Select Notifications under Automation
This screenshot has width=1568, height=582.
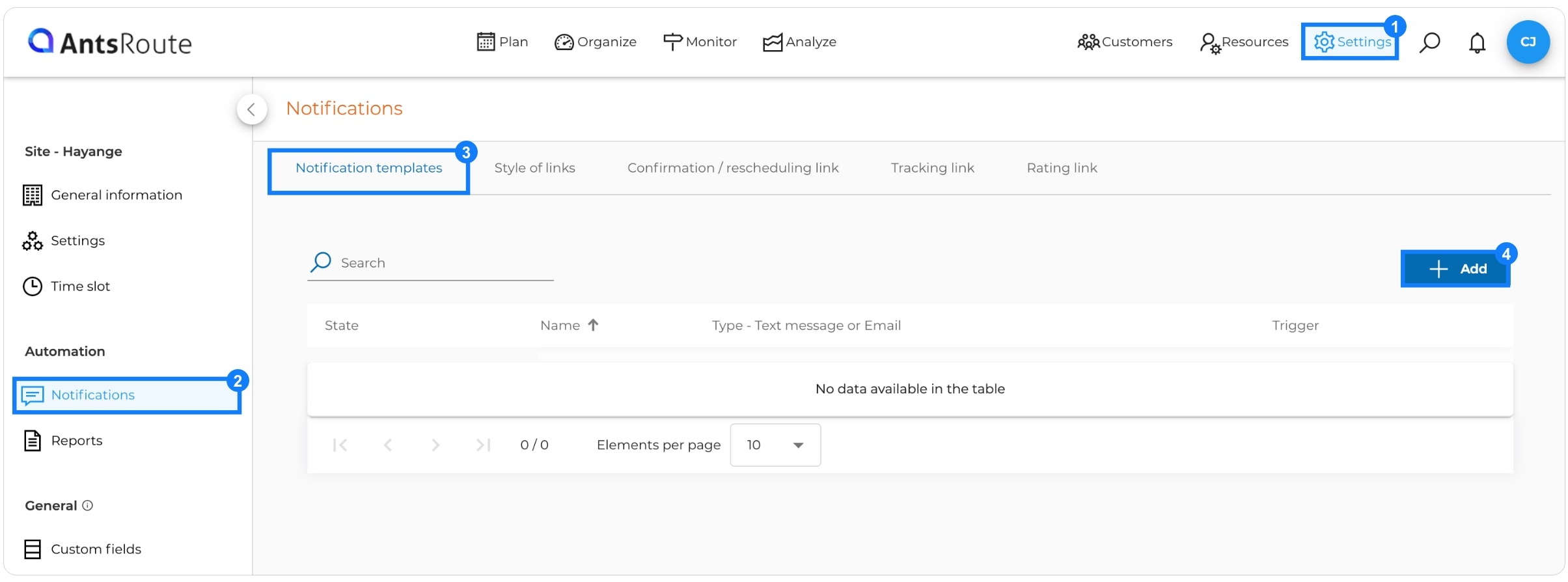127,395
